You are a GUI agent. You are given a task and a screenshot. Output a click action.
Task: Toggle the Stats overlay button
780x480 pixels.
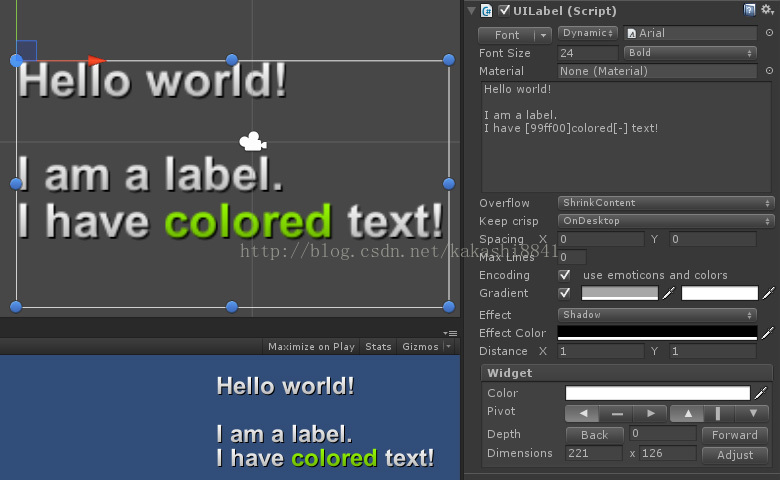(378, 347)
